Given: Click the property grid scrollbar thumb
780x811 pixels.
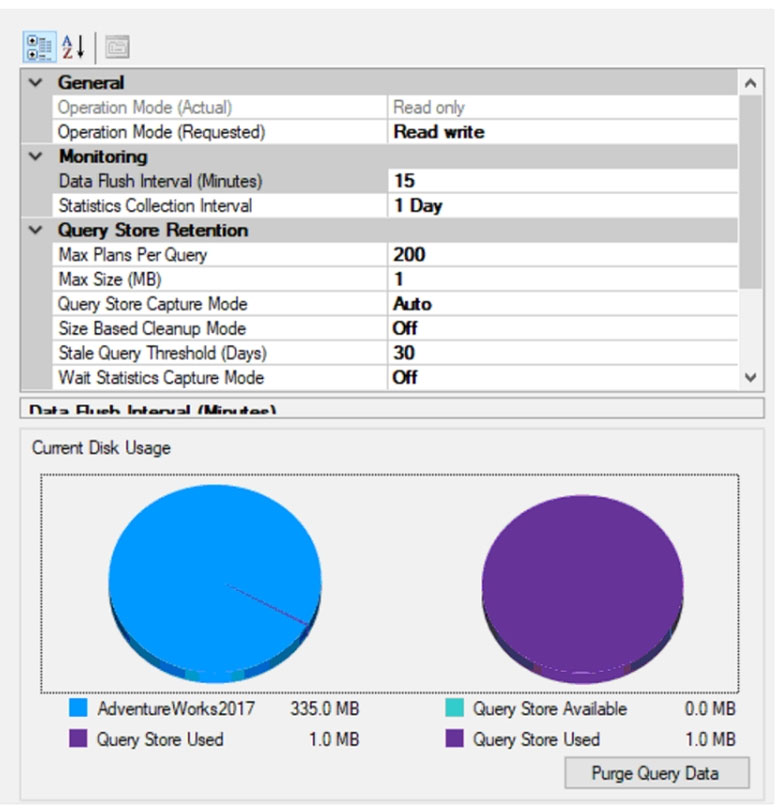Looking at the screenshot, I should [x=751, y=191].
